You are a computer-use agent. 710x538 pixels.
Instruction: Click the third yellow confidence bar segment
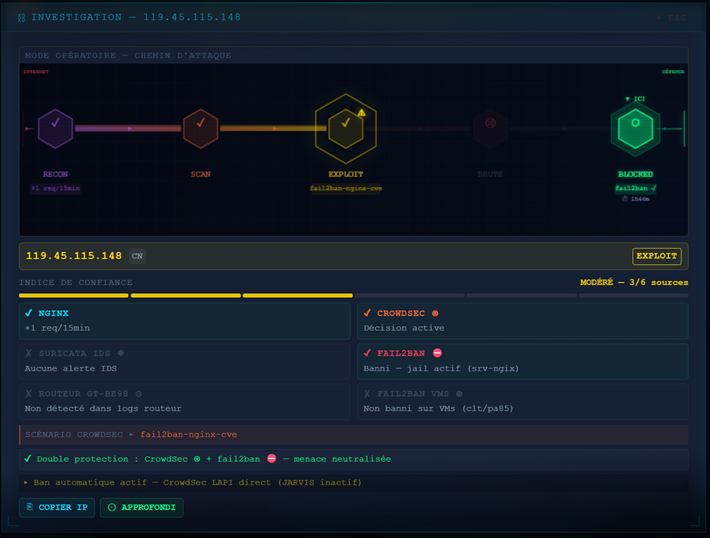click(x=297, y=296)
